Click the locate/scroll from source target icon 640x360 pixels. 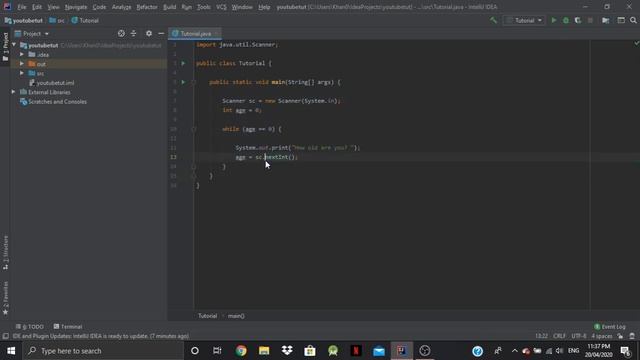click(x=121, y=33)
